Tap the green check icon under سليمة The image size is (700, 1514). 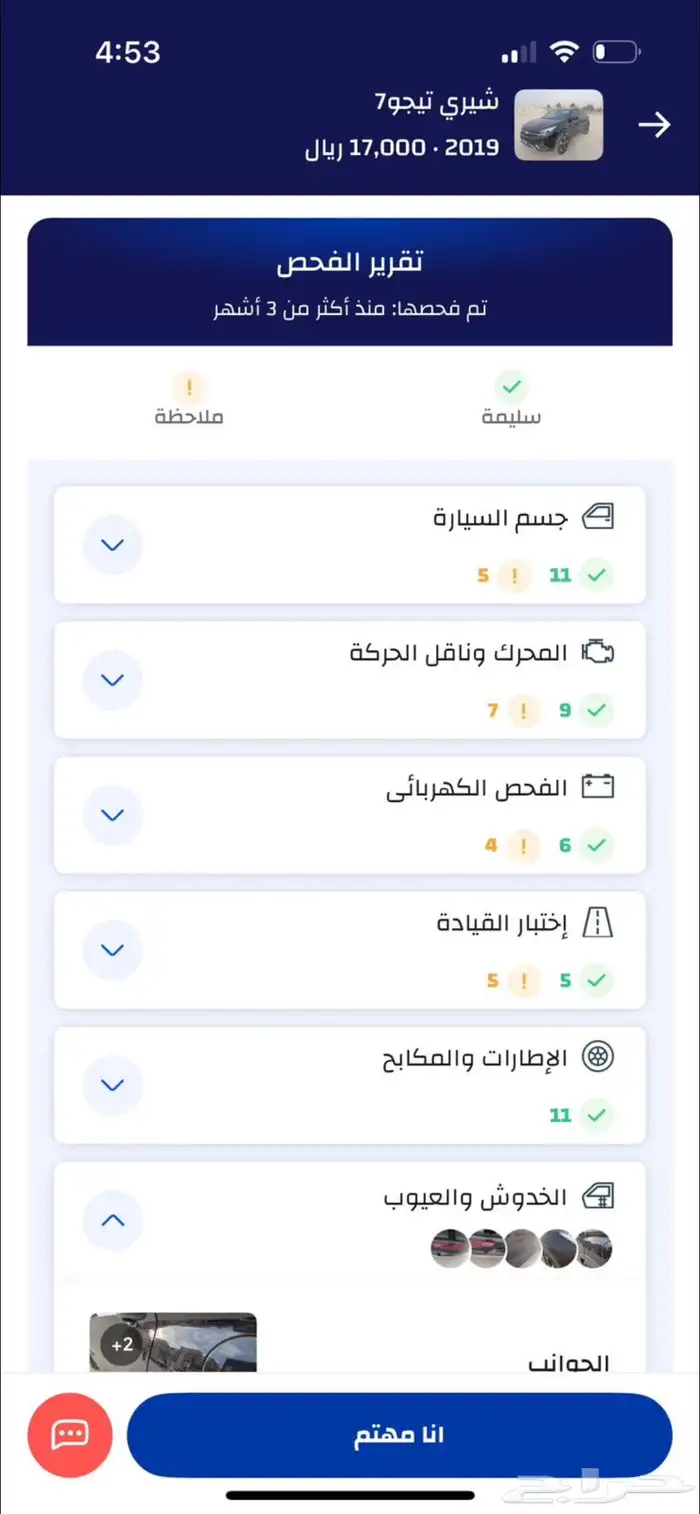tap(512, 386)
